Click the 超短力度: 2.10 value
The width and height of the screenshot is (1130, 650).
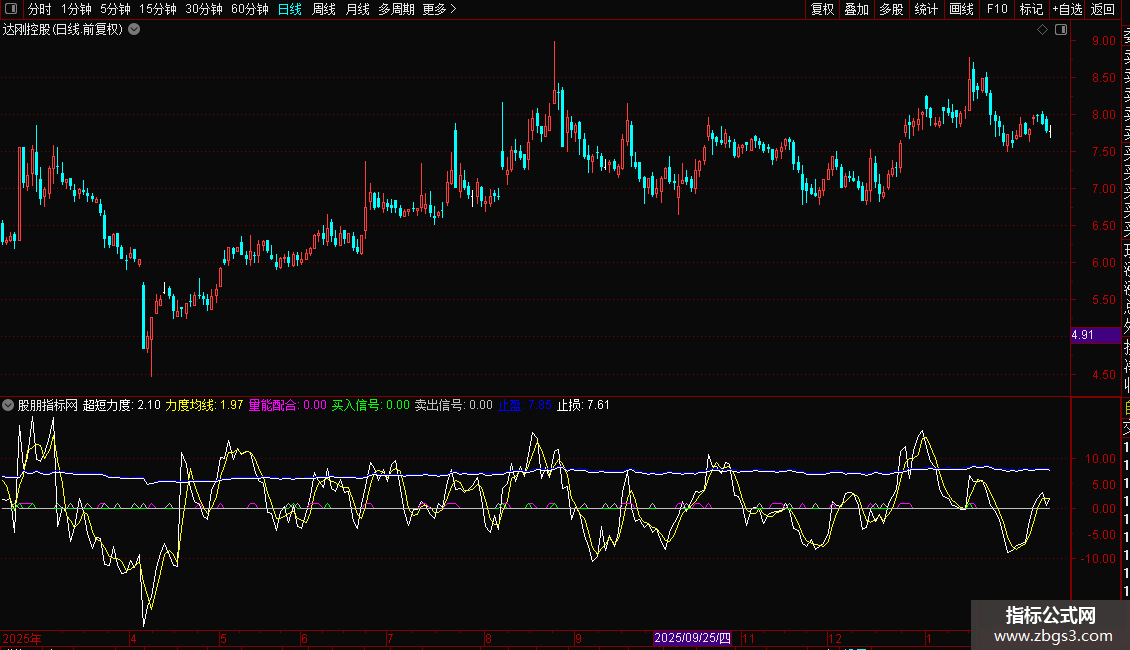[x=122, y=405]
